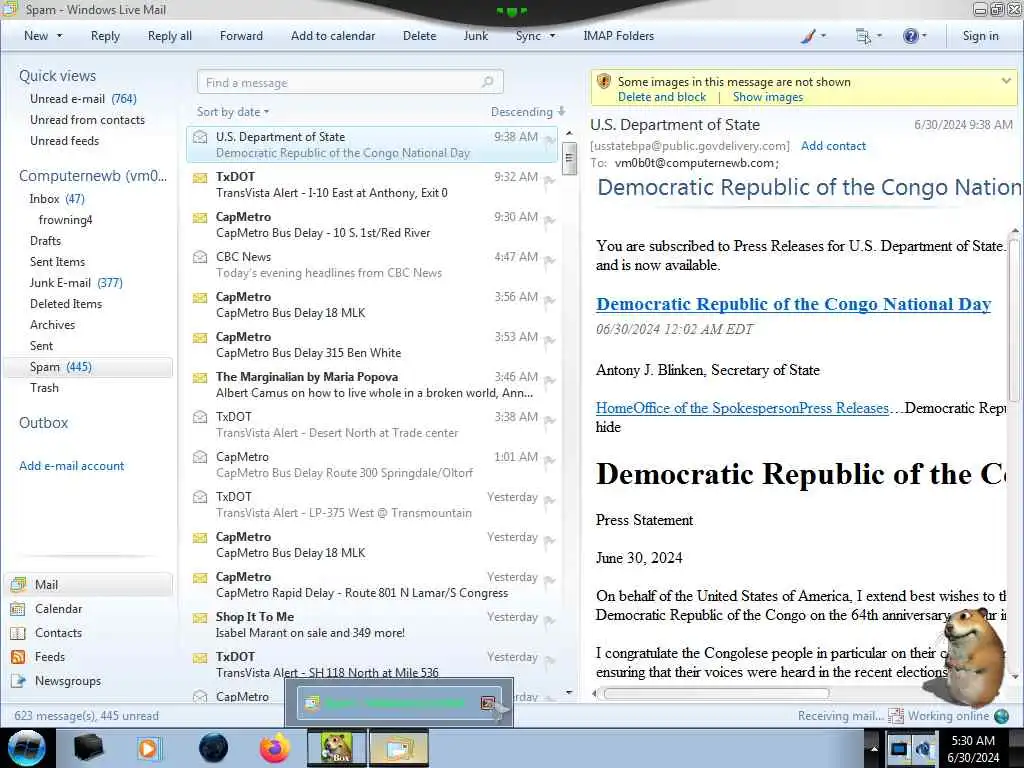This screenshot has height=768, width=1024.
Task: Show hidden tray icons arrow
Action: pyautogui.click(x=873, y=748)
